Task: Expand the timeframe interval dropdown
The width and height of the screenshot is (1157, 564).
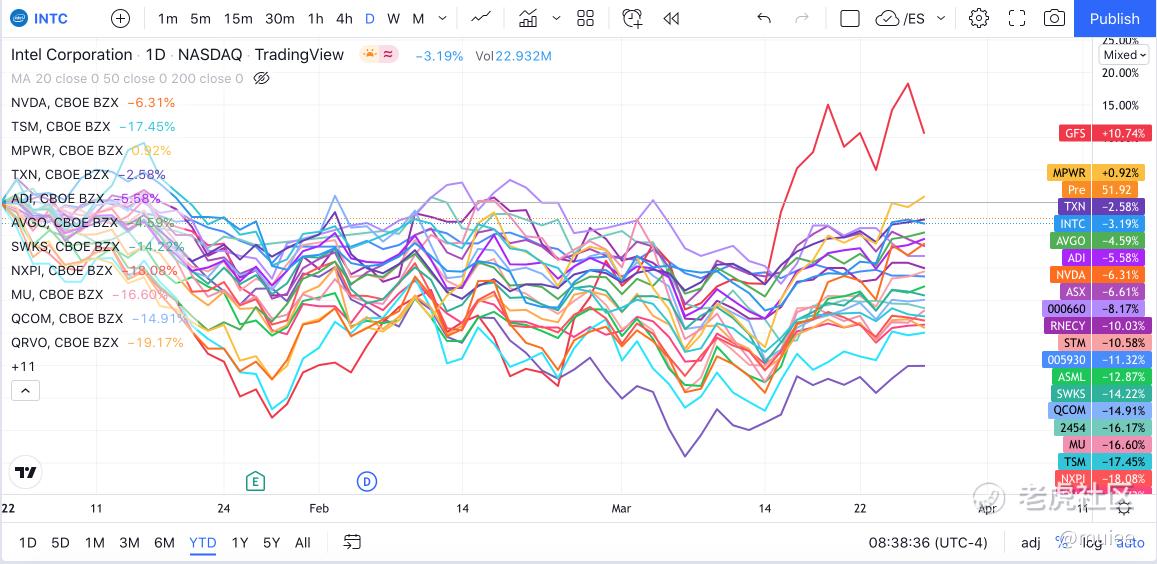Action: [x=443, y=18]
